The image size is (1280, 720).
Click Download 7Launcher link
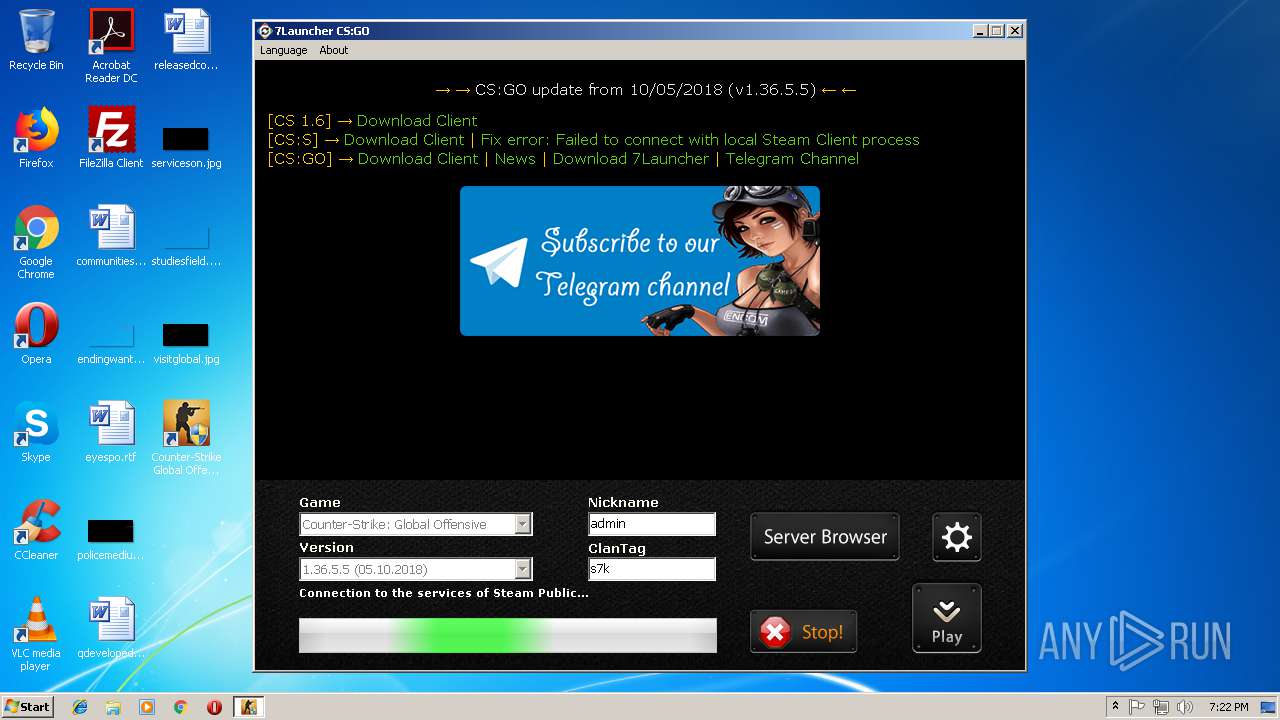click(631, 159)
